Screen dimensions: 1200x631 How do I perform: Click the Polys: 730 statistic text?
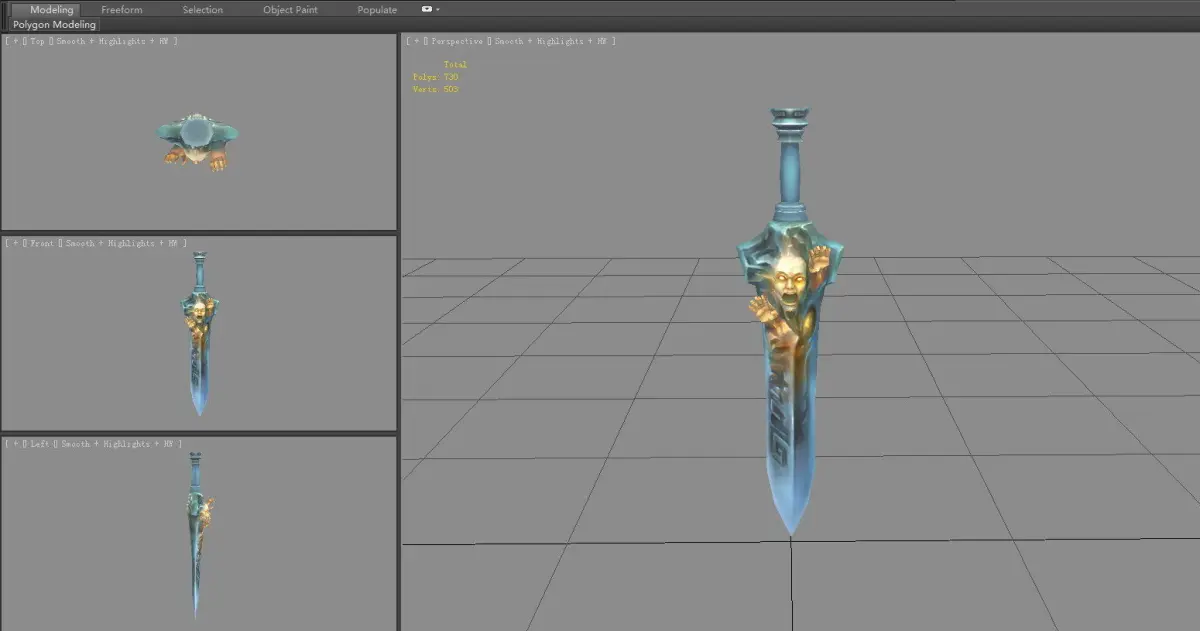(x=435, y=77)
